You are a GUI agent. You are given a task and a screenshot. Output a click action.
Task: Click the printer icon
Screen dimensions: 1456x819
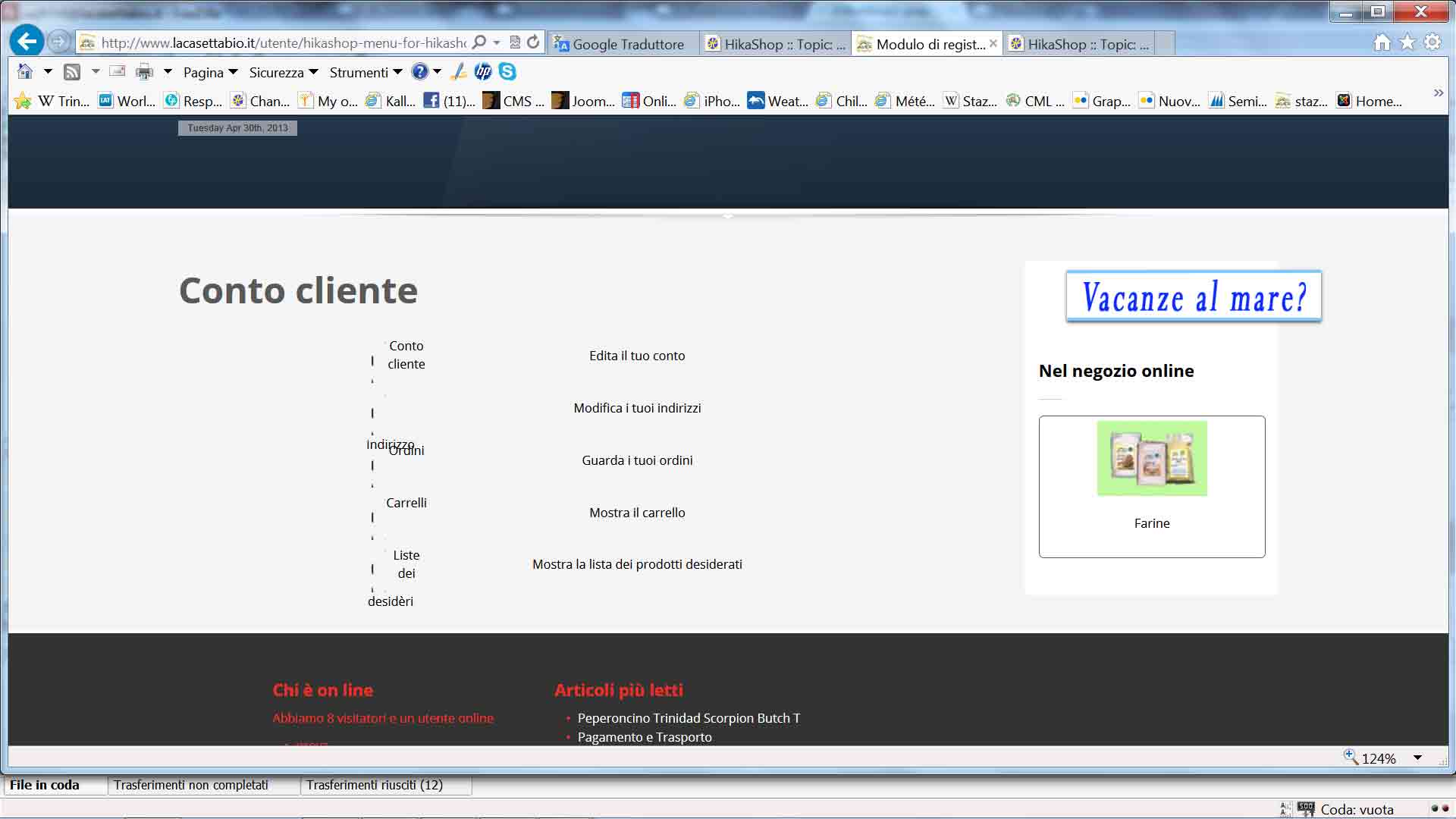click(144, 72)
